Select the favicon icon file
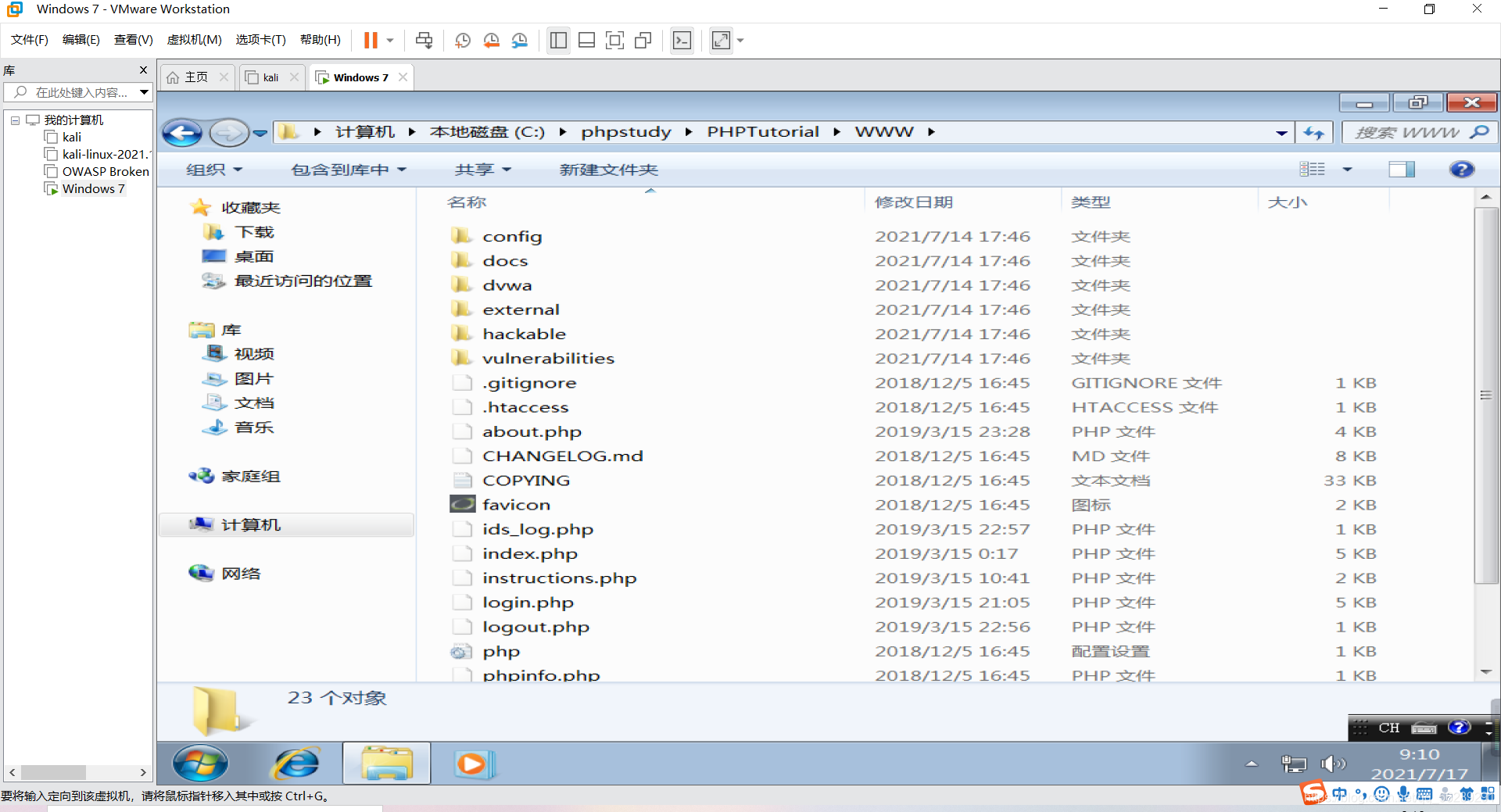 click(x=516, y=505)
